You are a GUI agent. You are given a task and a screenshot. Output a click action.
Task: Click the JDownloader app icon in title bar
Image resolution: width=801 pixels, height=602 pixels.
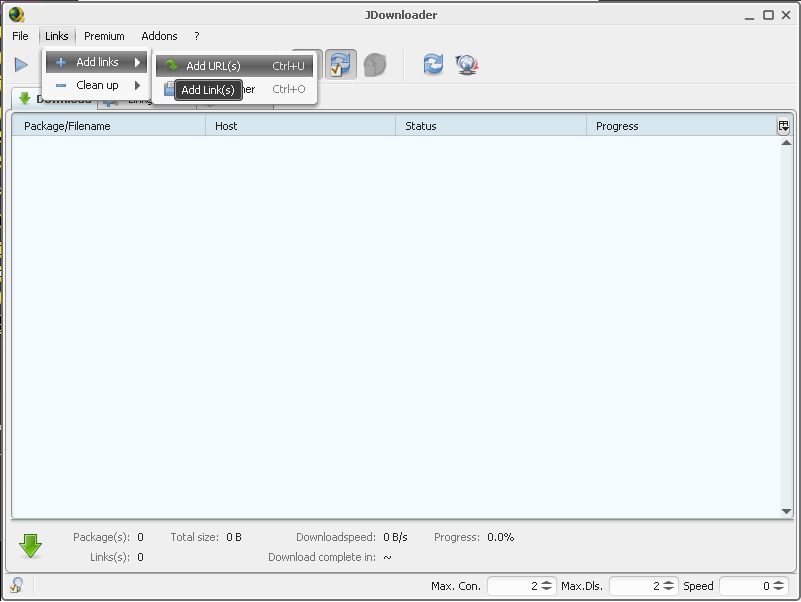(x=17, y=15)
